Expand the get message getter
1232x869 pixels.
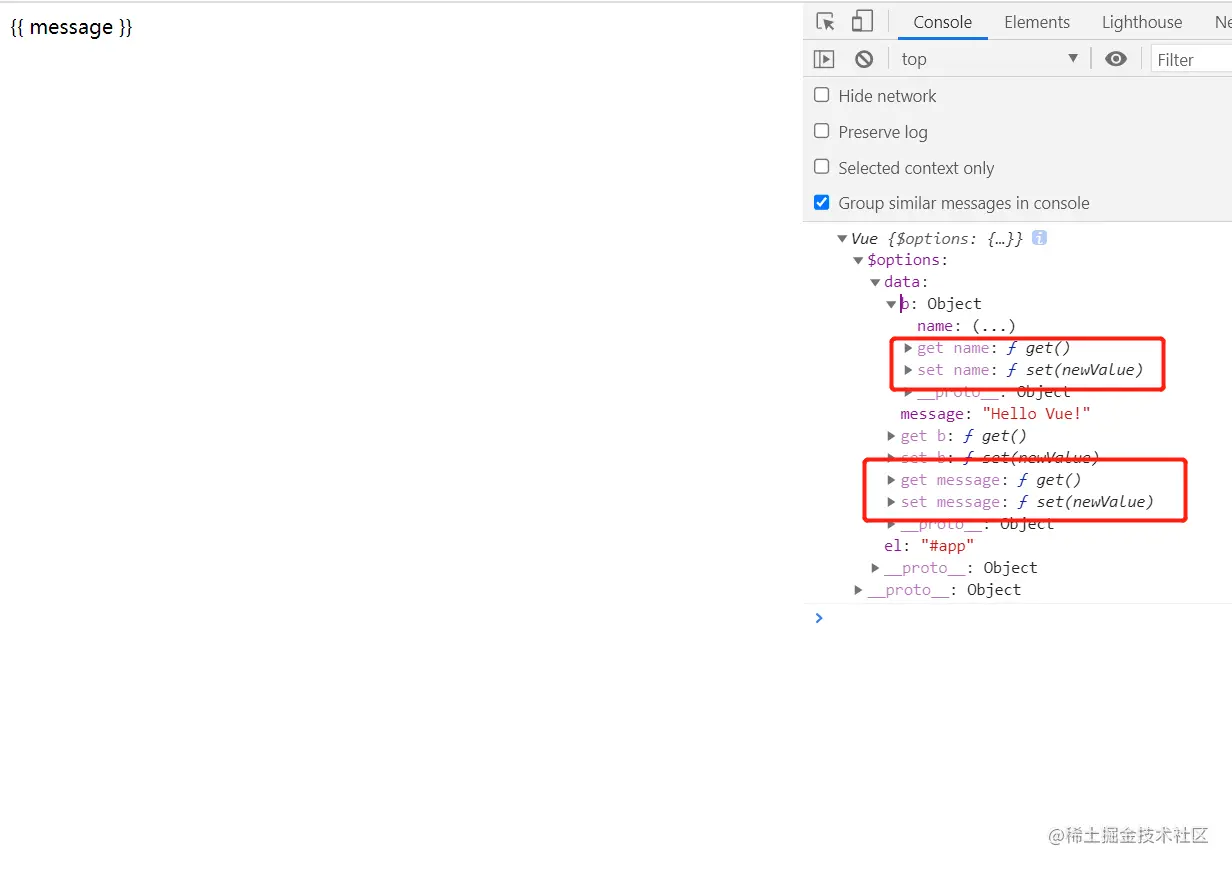coord(891,480)
